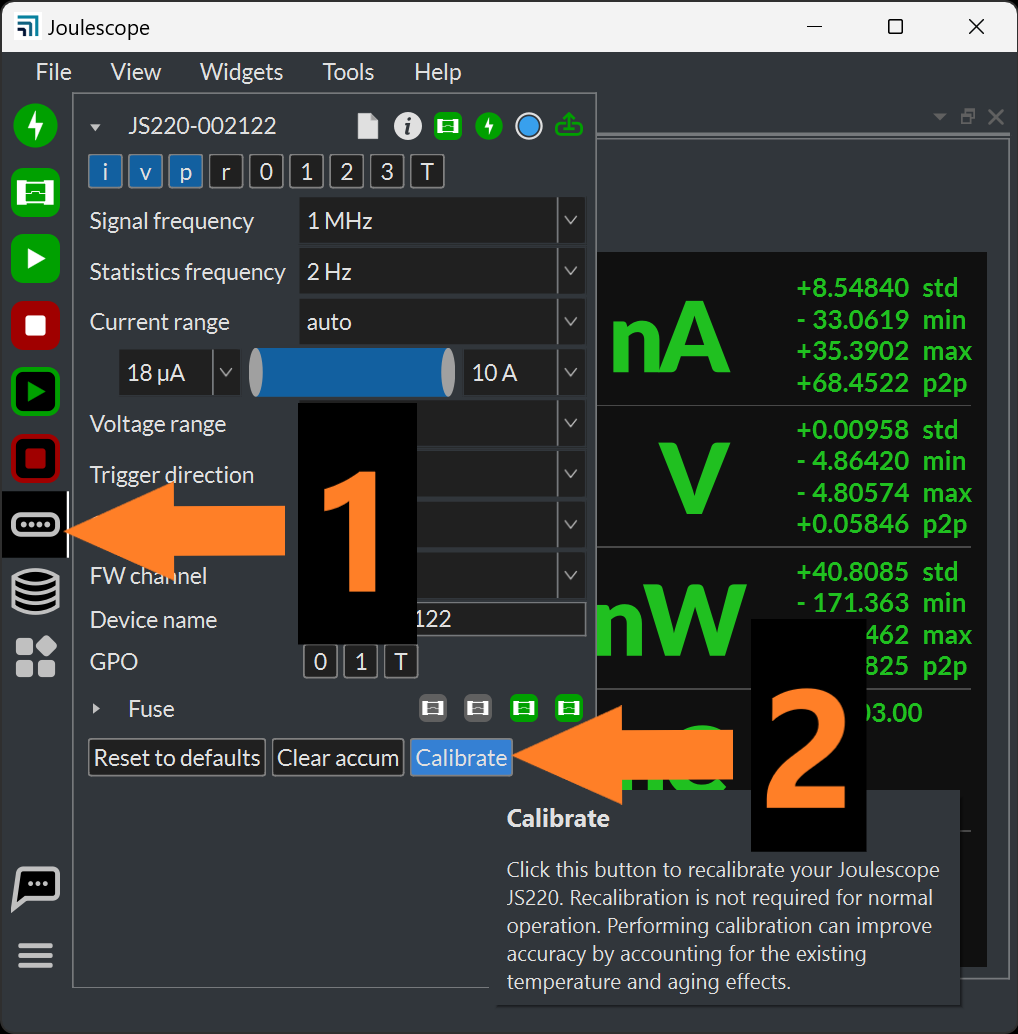Click the outlined red stop-record icon
This screenshot has width=1018, height=1034.
[36, 458]
